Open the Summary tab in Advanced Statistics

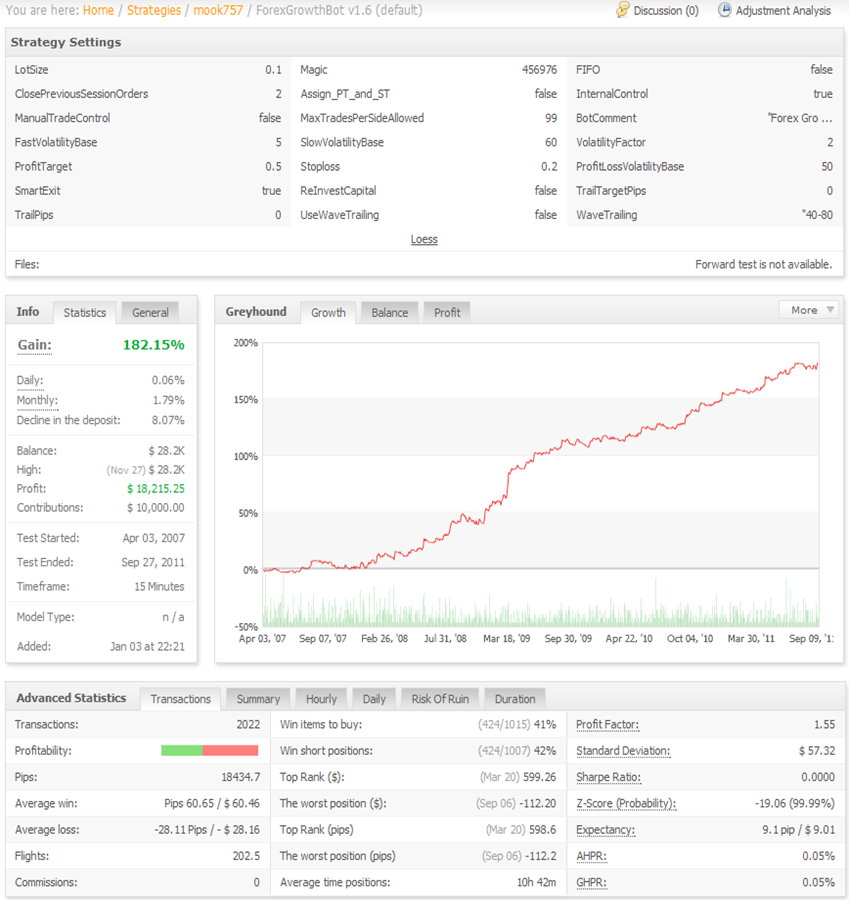pyautogui.click(x=258, y=699)
